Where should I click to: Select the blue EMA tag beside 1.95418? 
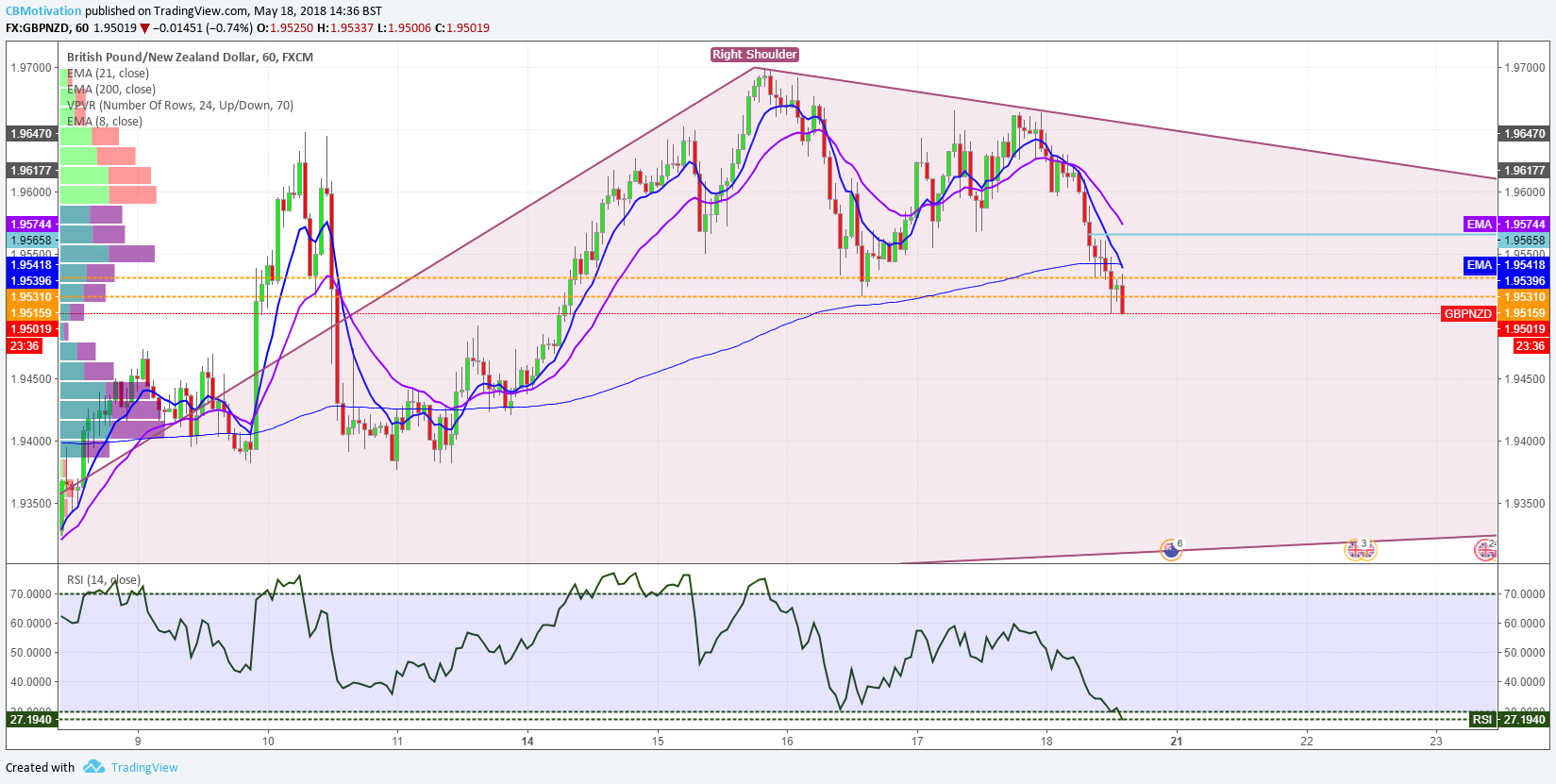(1480, 265)
